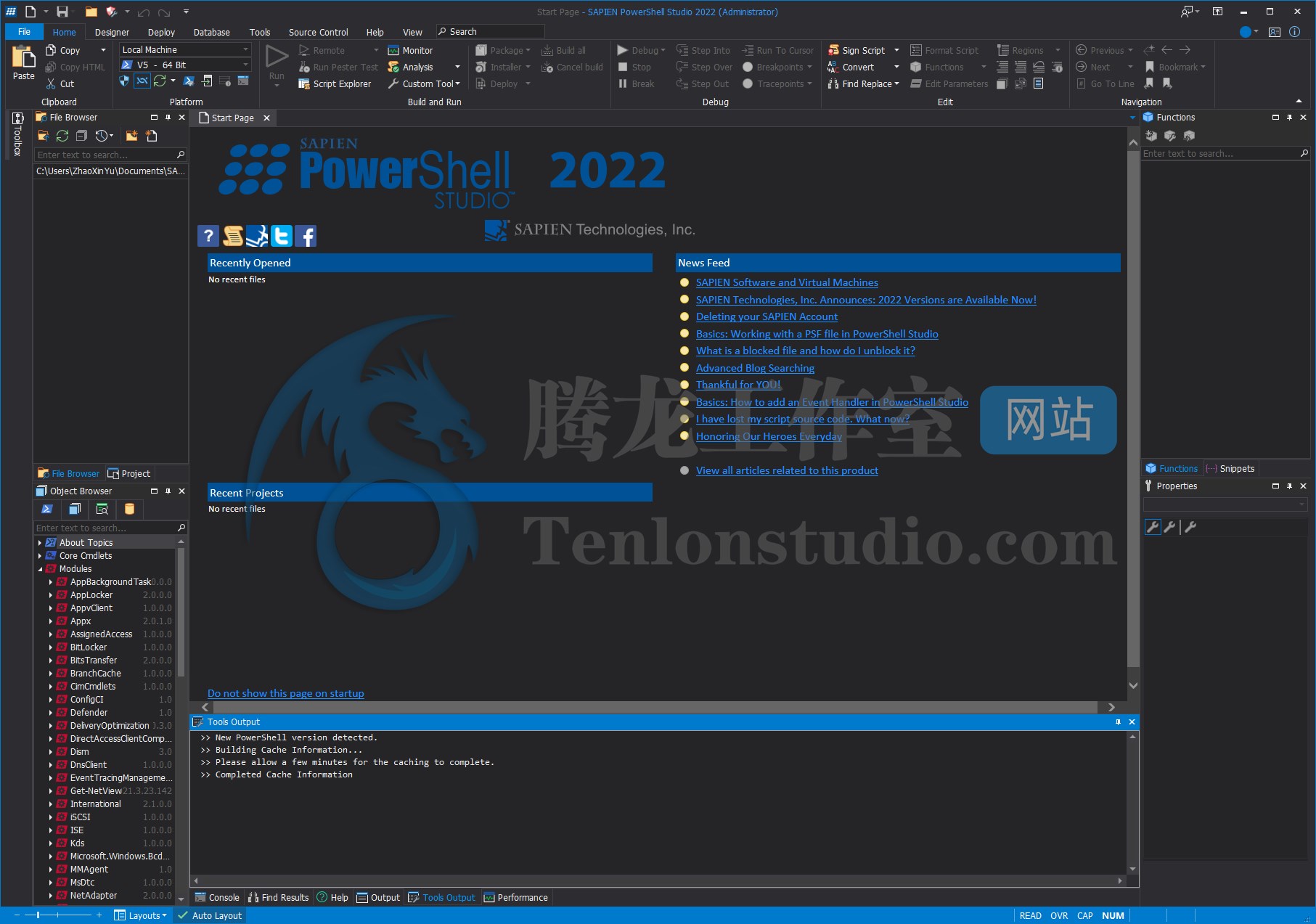
Task: Click the Monitor performance button
Action: [x=410, y=50]
